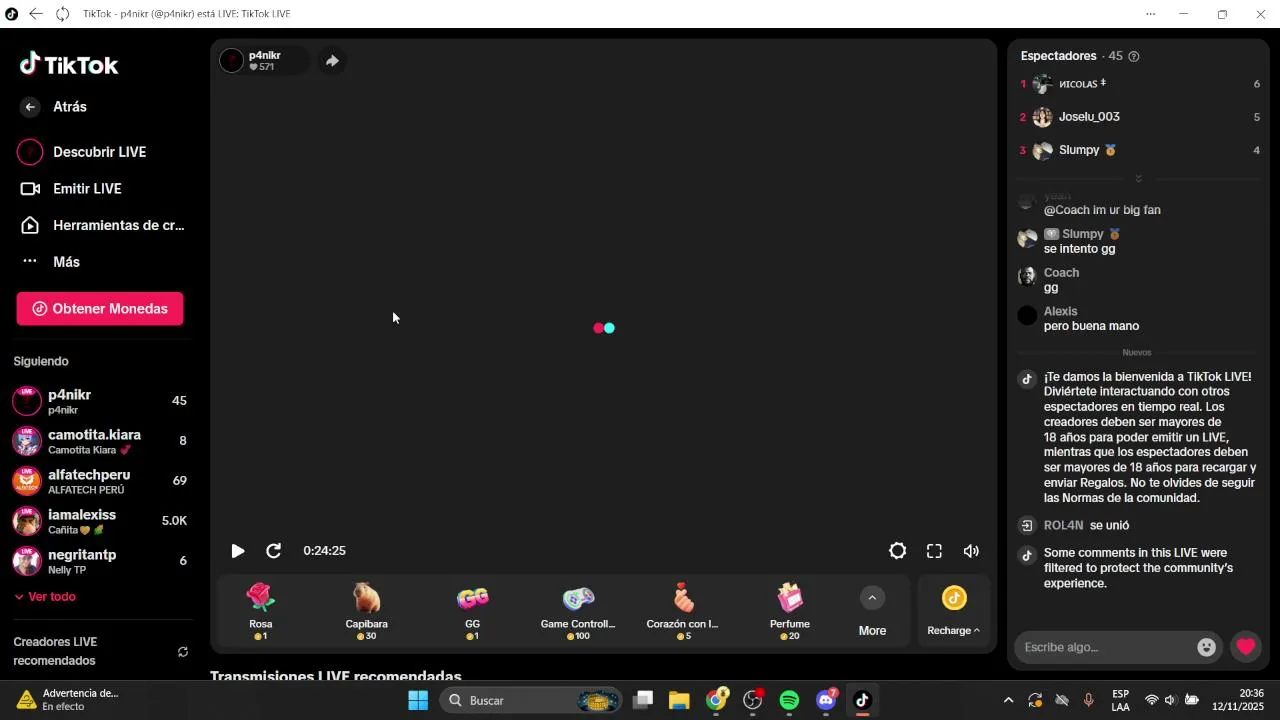Viewport: 1280px width, 720px height.
Task: Send a Perfume gift
Action: pos(790,611)
